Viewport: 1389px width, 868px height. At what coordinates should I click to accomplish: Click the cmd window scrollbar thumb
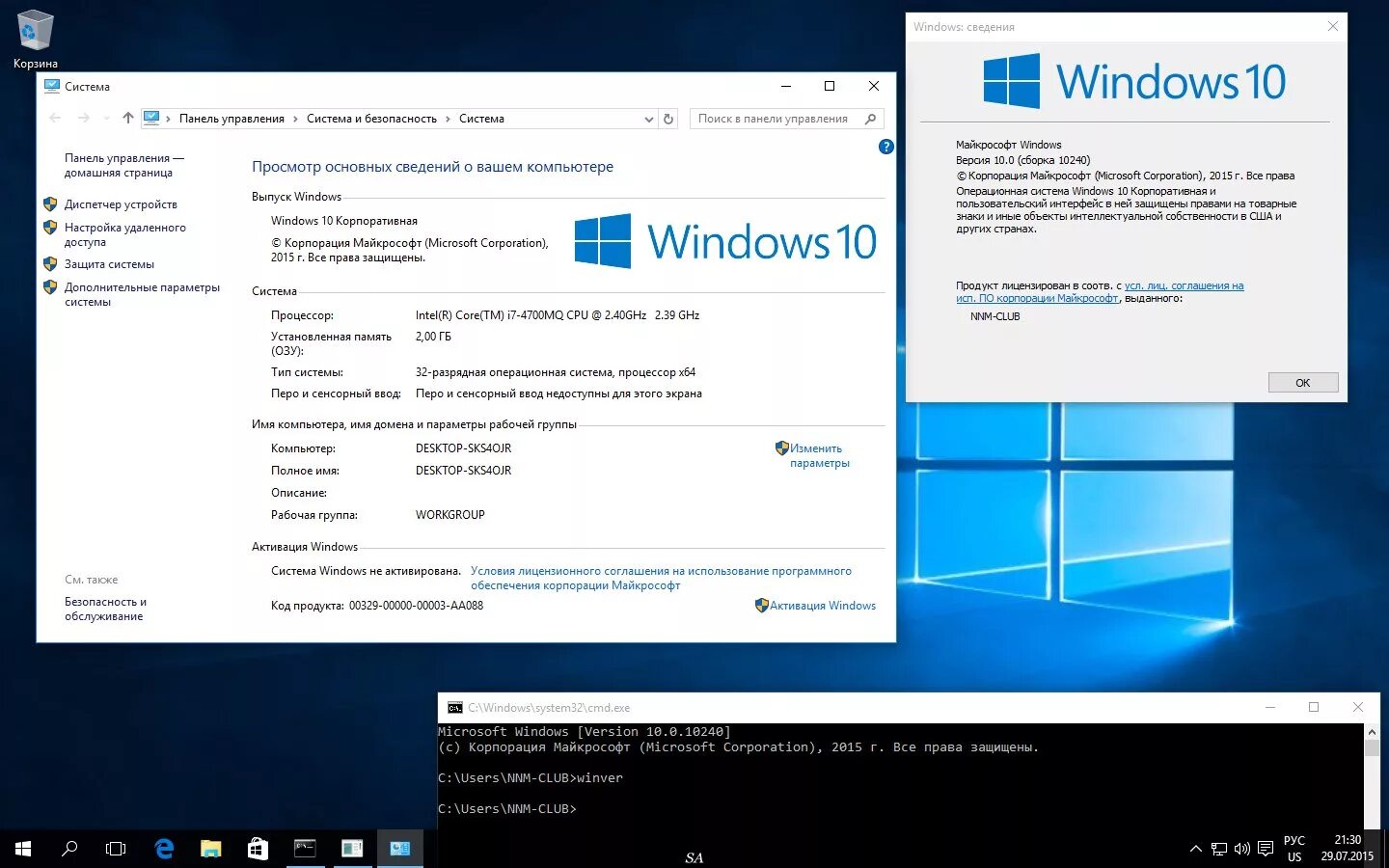coord(1372,748)
